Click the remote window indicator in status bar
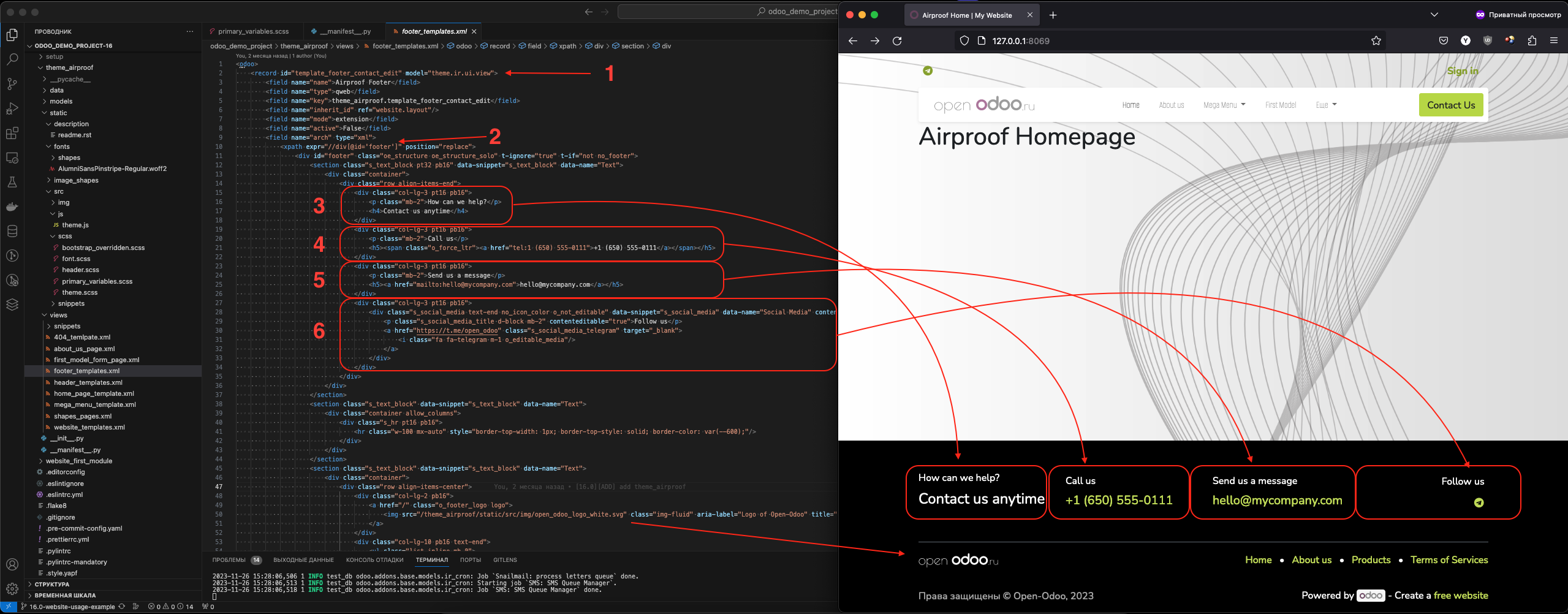 8,607
